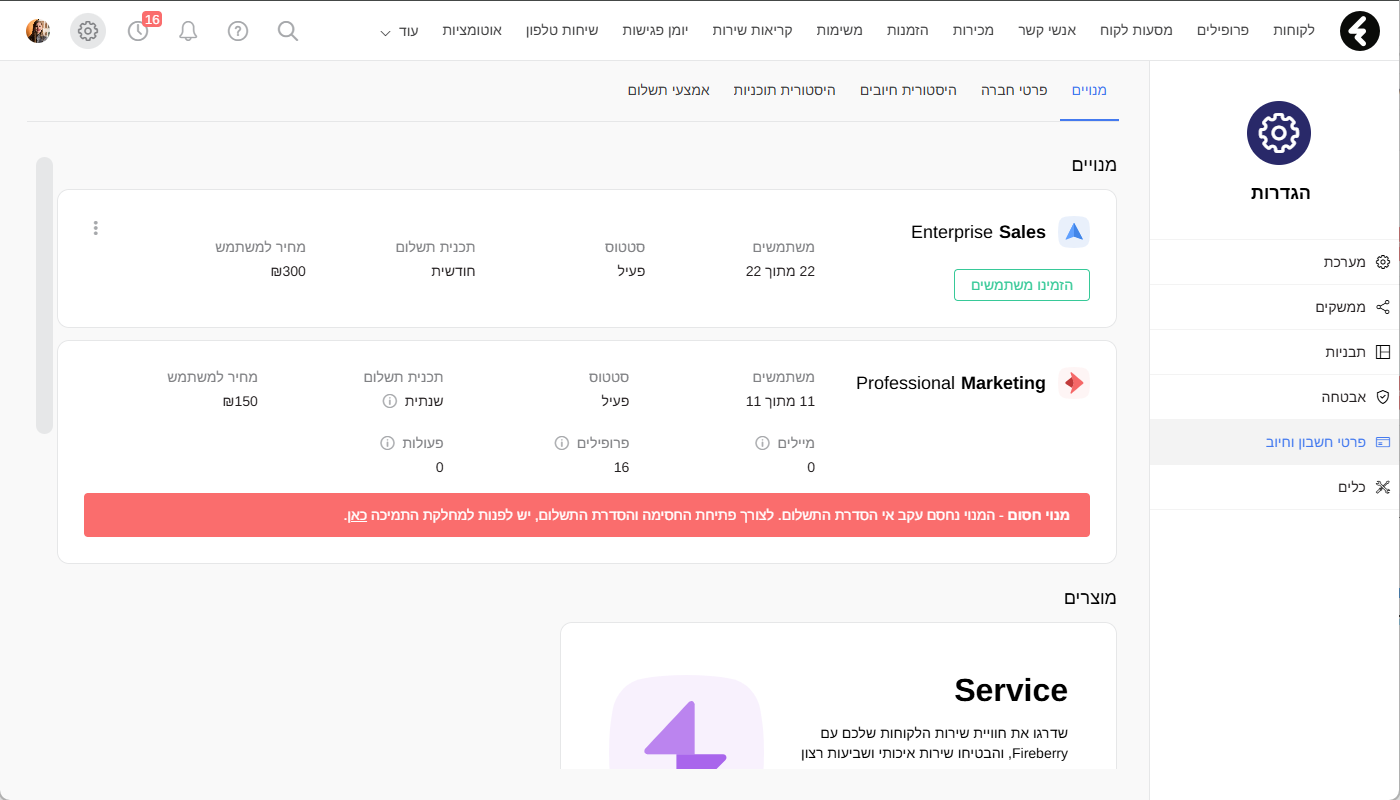Click info icon next to שנתית
1400x800 pixels.
(390, 401)
